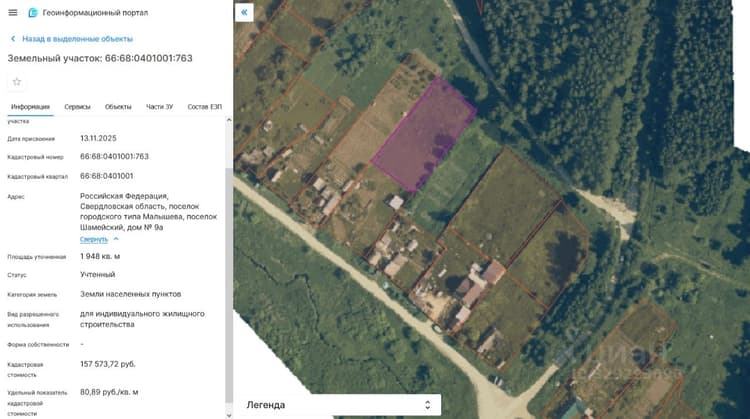Click the cadastral number 66:68:0401001:763 value
The height and width of the screenshot is (419, 750).
pos(114,156)
